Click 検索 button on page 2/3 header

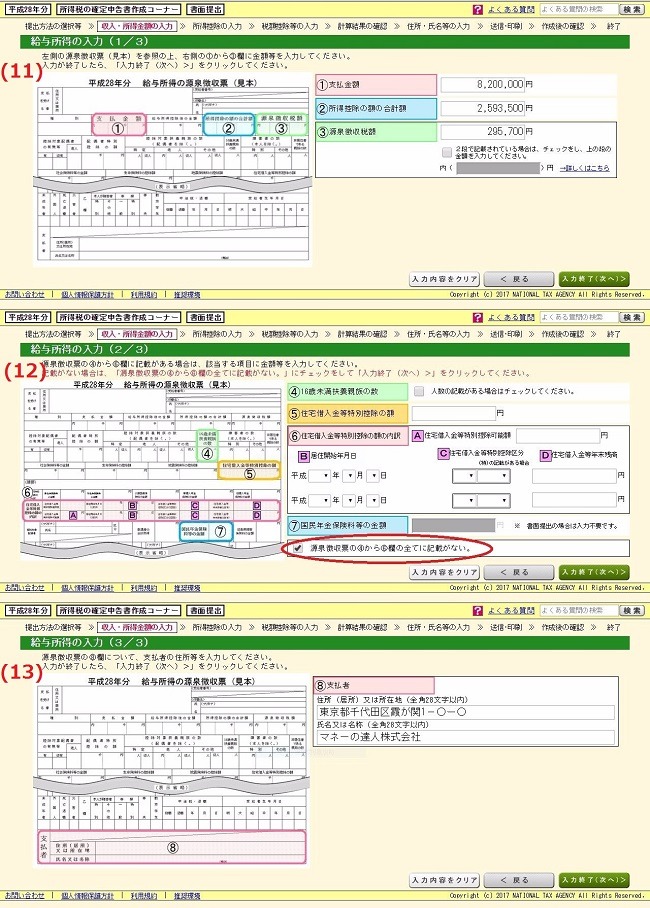point(631,318)
